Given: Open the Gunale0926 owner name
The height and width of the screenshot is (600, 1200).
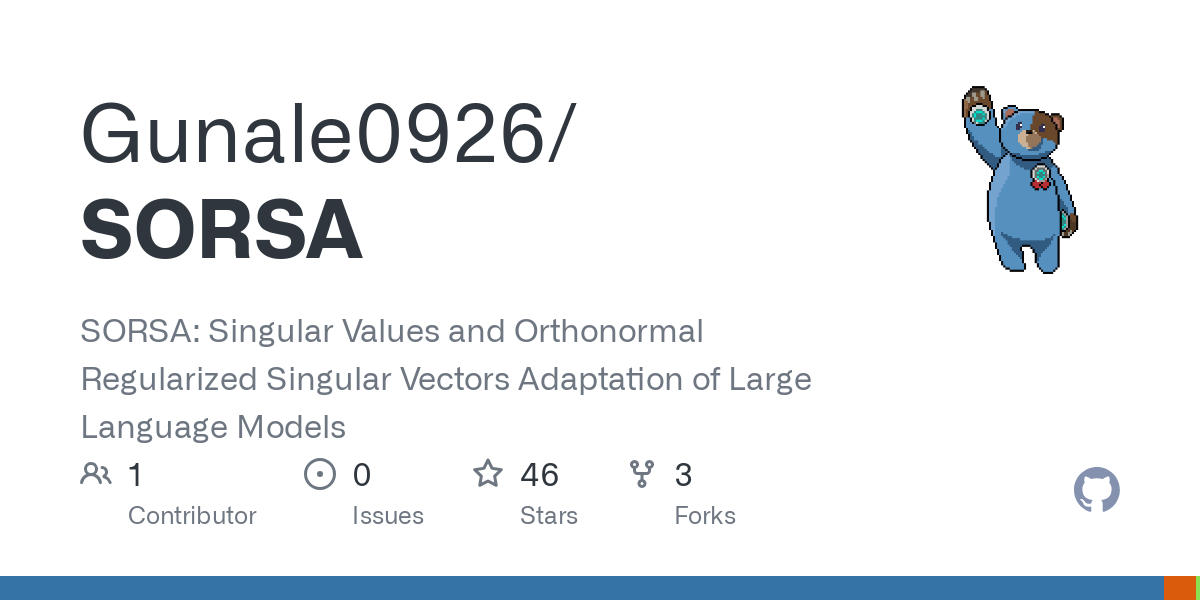Looking at the screenshot, I should [328, 134].
